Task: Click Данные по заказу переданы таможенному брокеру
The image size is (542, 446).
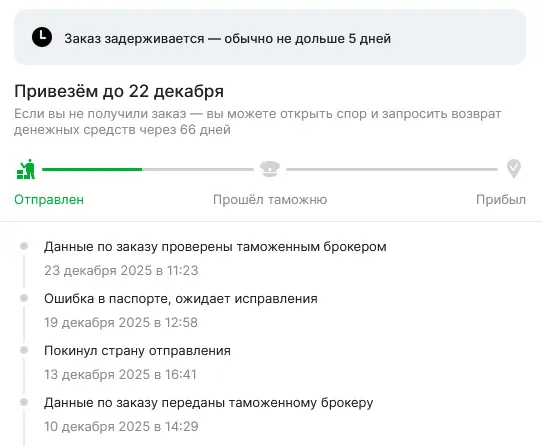Action: click(x=209, y=403)
